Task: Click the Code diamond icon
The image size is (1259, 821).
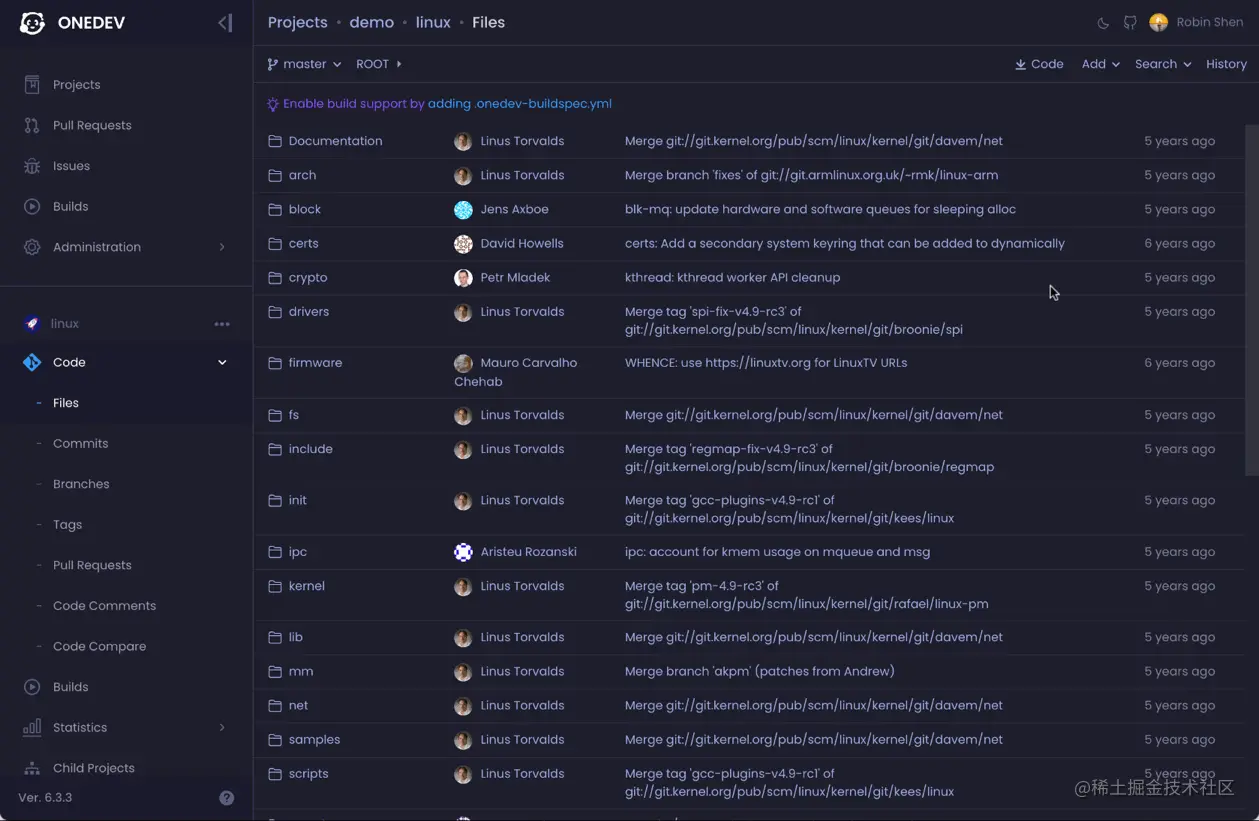Action: coord(32,362)
